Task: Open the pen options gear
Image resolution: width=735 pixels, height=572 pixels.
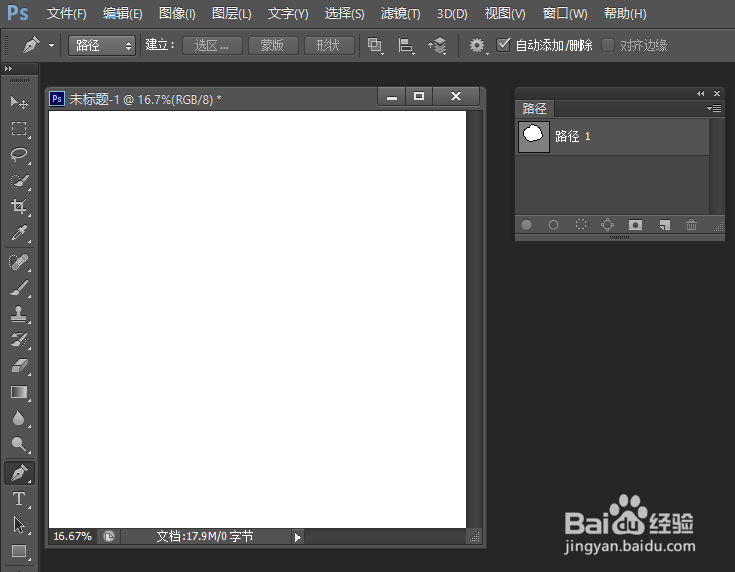Action: coord(477,45)
